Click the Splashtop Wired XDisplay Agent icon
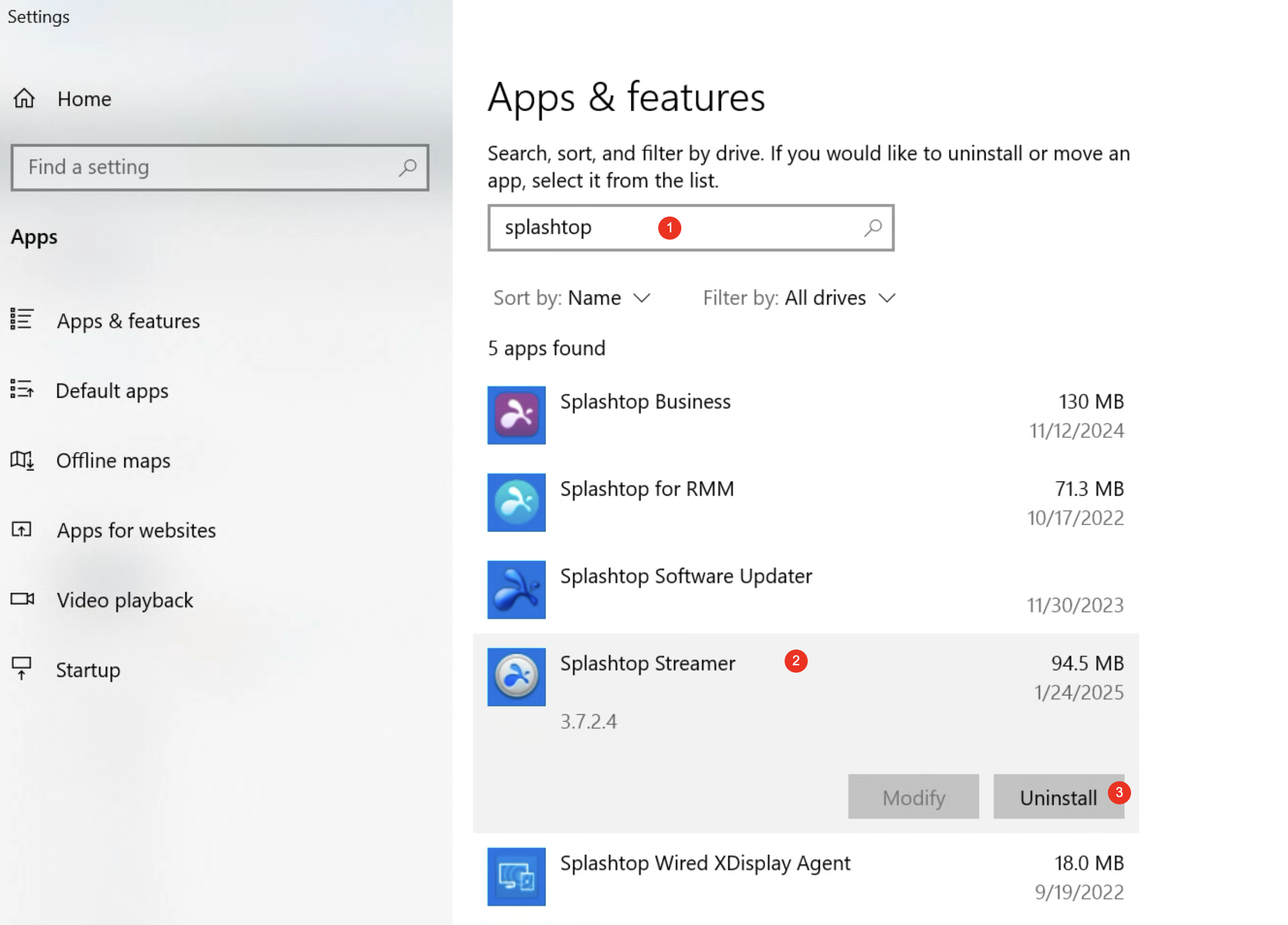Viewport: 1288px width, 925px height. pyautogui.click(x=516, y=877)
